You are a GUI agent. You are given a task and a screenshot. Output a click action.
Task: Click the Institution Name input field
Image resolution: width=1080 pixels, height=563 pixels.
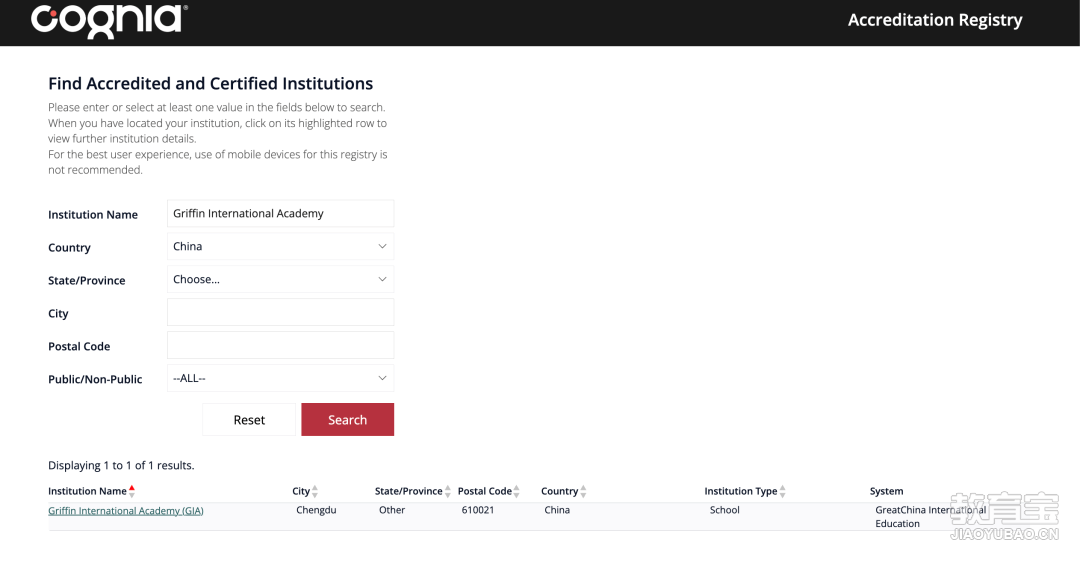pos(280,214)
